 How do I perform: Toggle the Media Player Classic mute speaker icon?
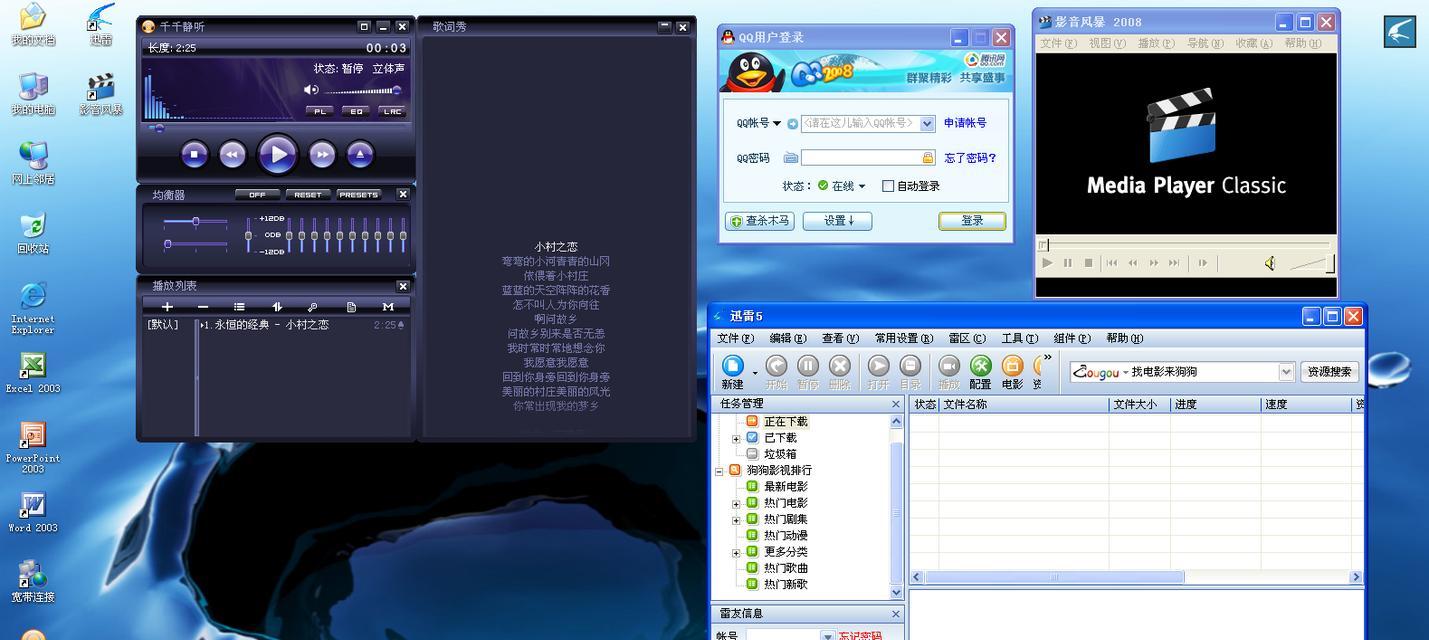click(1270, 263)
